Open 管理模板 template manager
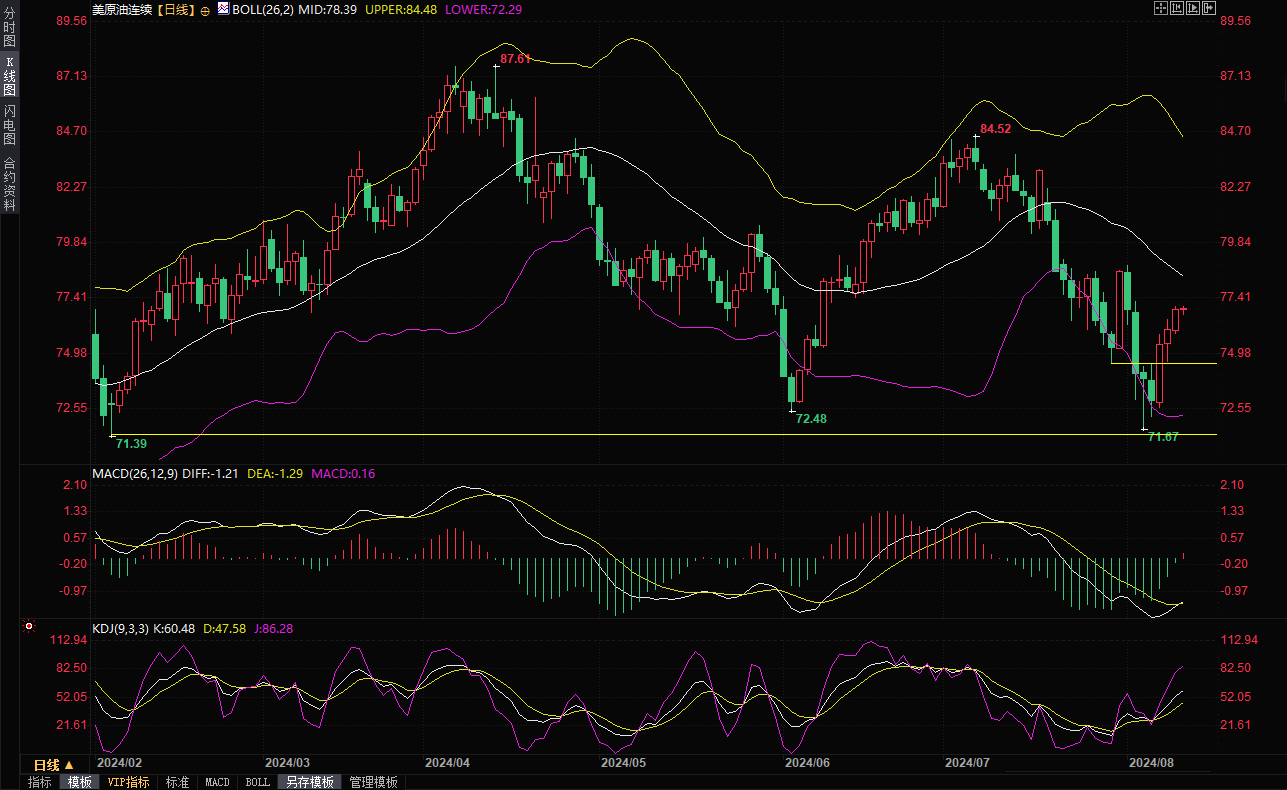Screen dimensions: 1287x790 373,782
